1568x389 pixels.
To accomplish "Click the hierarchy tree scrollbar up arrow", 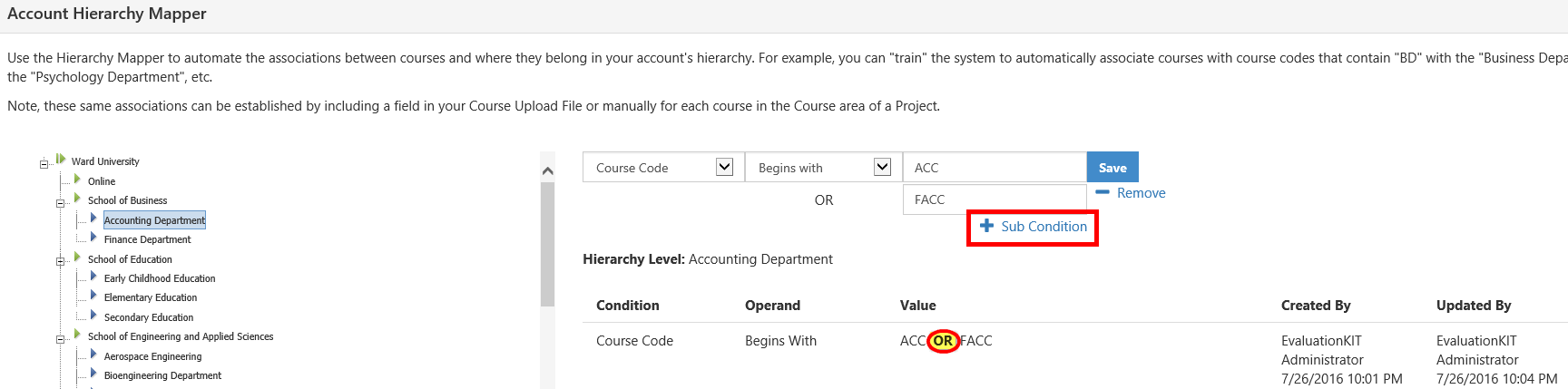I will pos(547,170).
